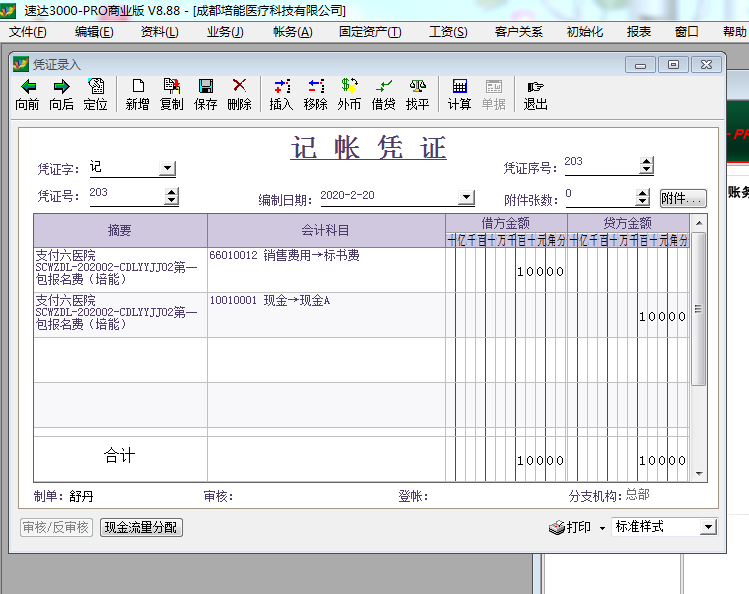Decrease 凭证序号 with the down spinner

tap(647, 170)
